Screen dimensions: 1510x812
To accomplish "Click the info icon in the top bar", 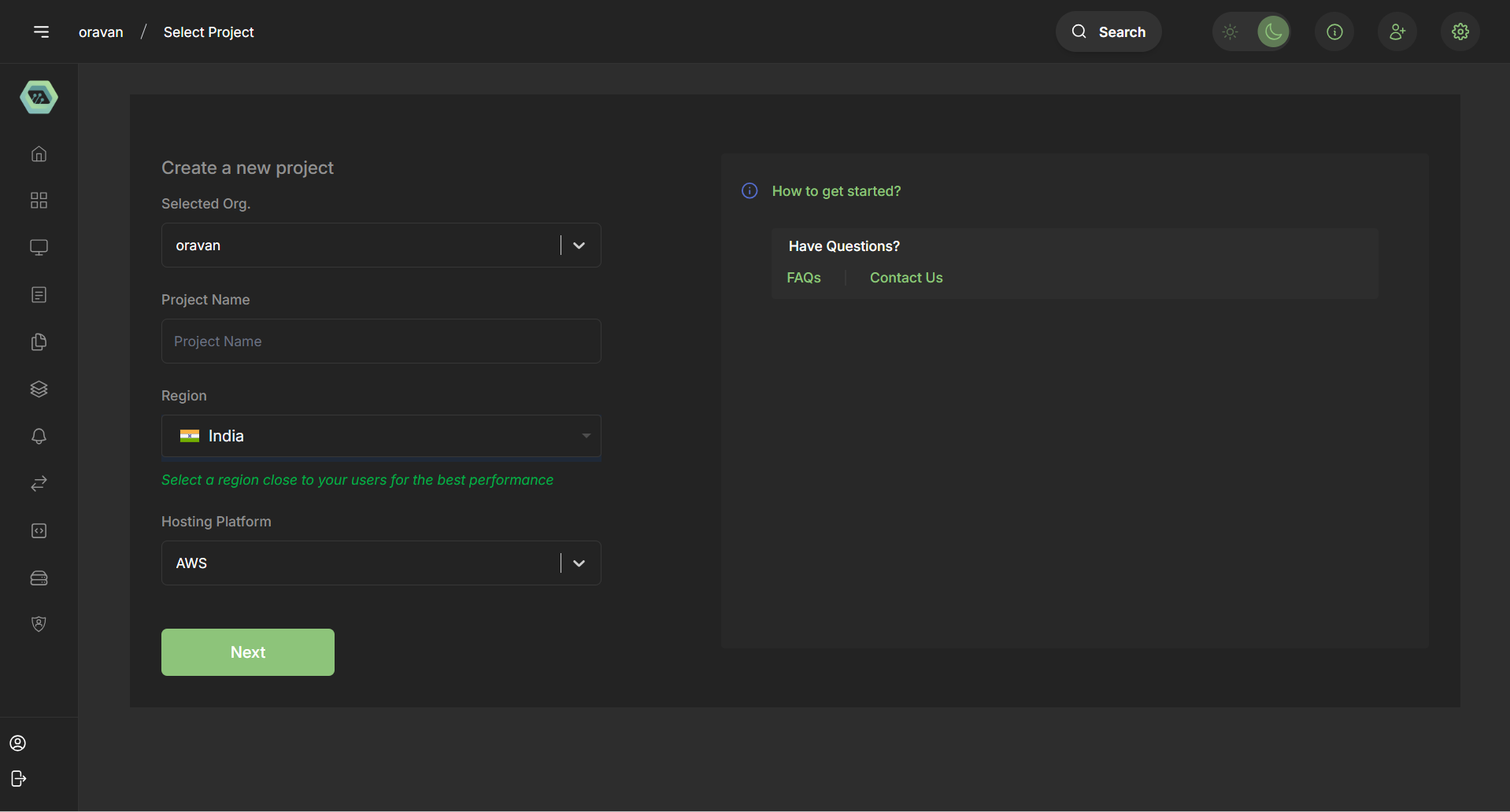I will coord(1334,31).
